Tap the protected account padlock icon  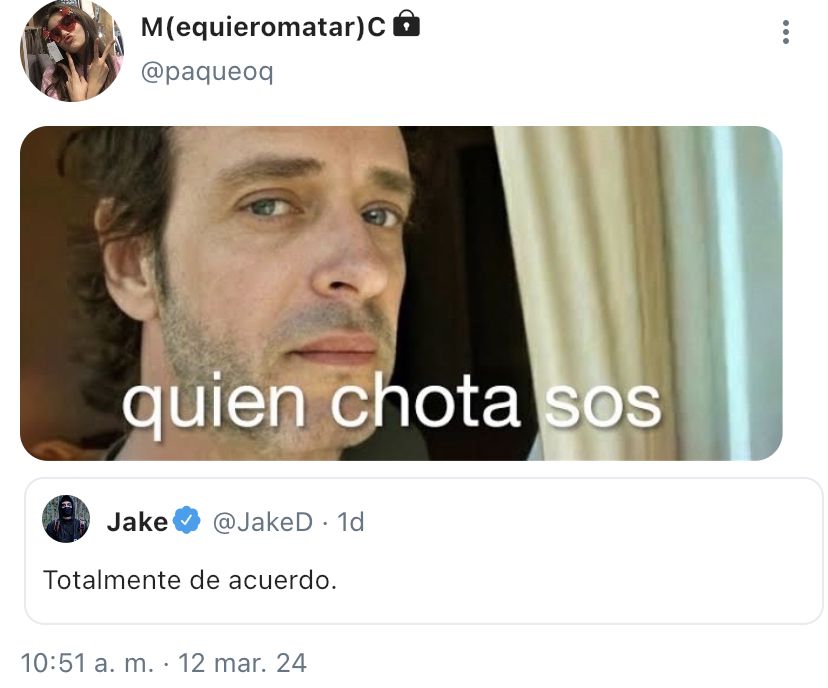tap(407, 24)
